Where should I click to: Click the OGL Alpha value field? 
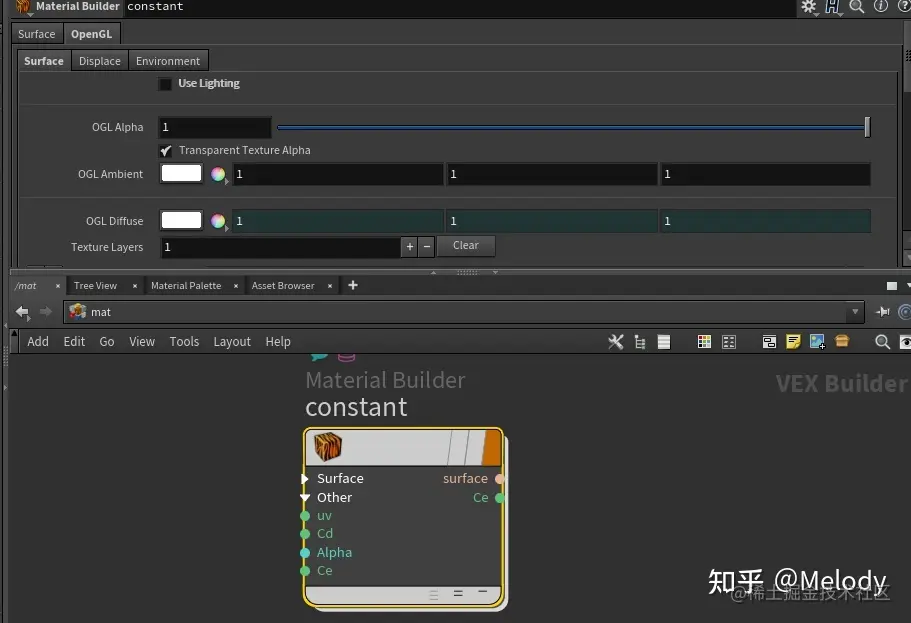[215, 127]
